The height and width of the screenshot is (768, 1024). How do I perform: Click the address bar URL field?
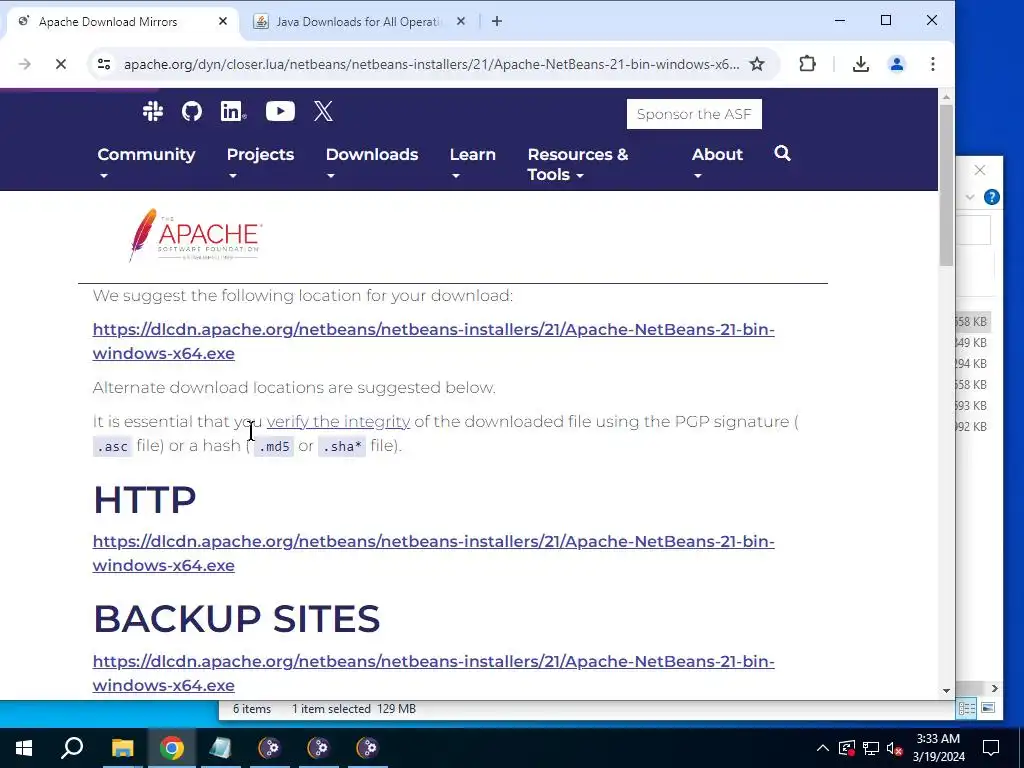pos(431,64)
